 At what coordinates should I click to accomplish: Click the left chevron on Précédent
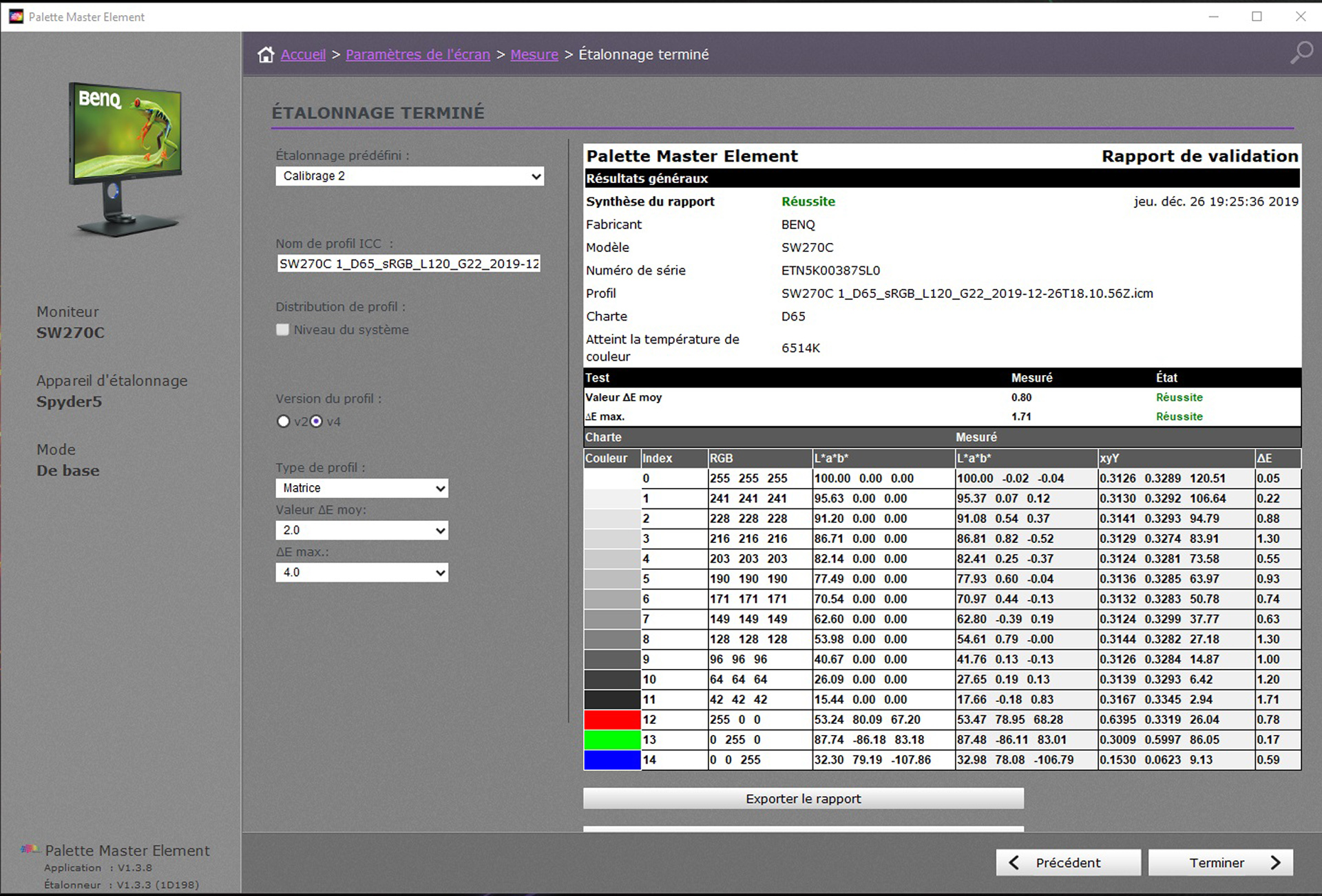tap(1014, 862)
